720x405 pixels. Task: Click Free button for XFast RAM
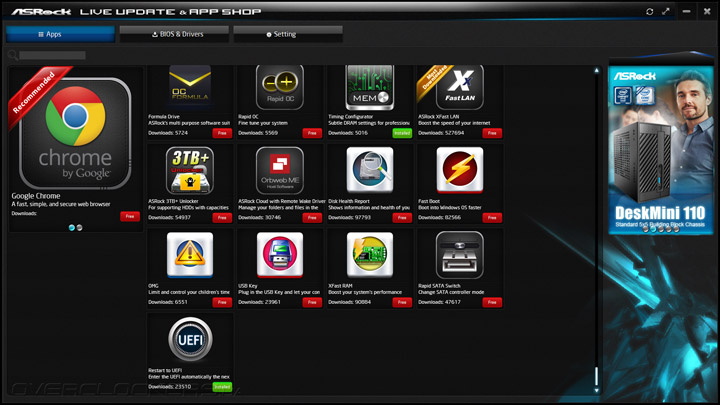coord(402,302)
